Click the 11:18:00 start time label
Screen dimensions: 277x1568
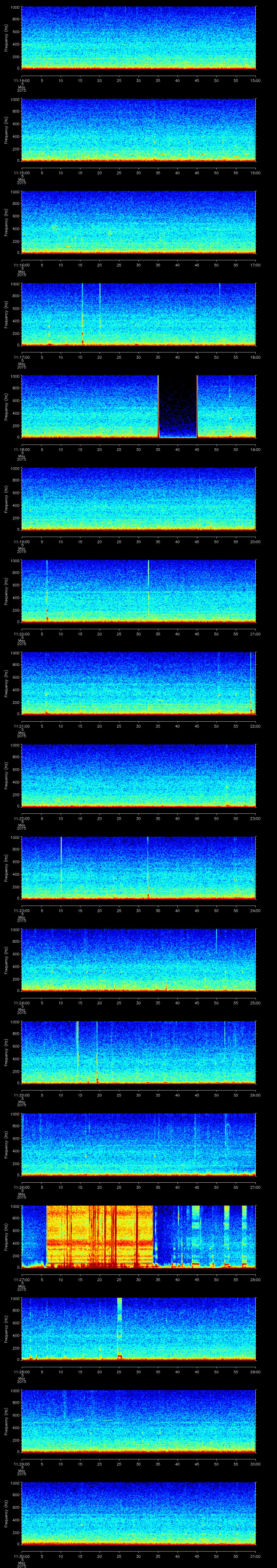(x=21, y=450)
